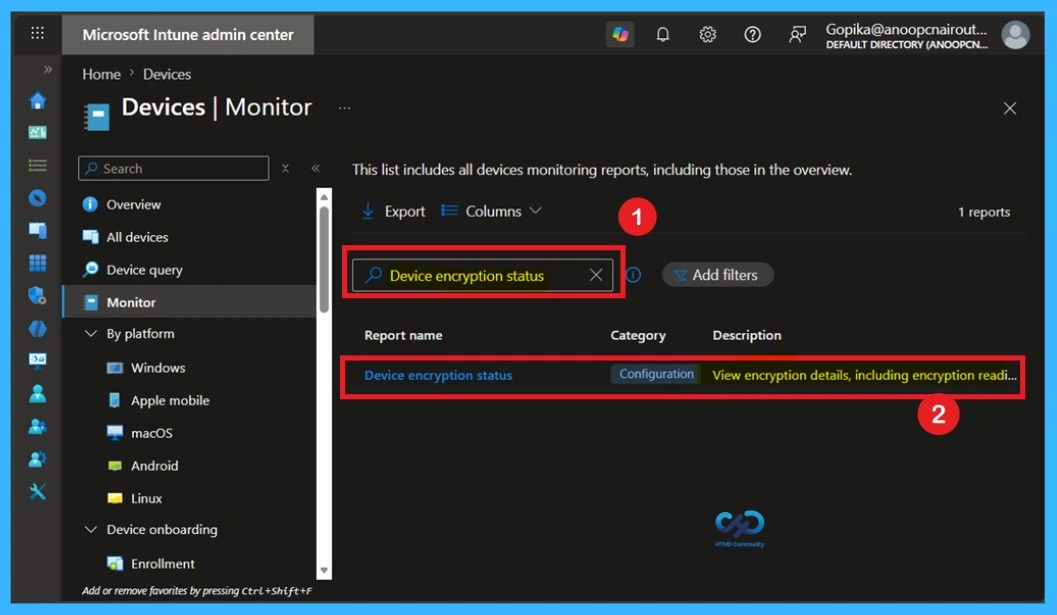Screen dimensions: 1057x615
Task: Open Apps grid icon in left rail
Action: click(x=38, y=263)
